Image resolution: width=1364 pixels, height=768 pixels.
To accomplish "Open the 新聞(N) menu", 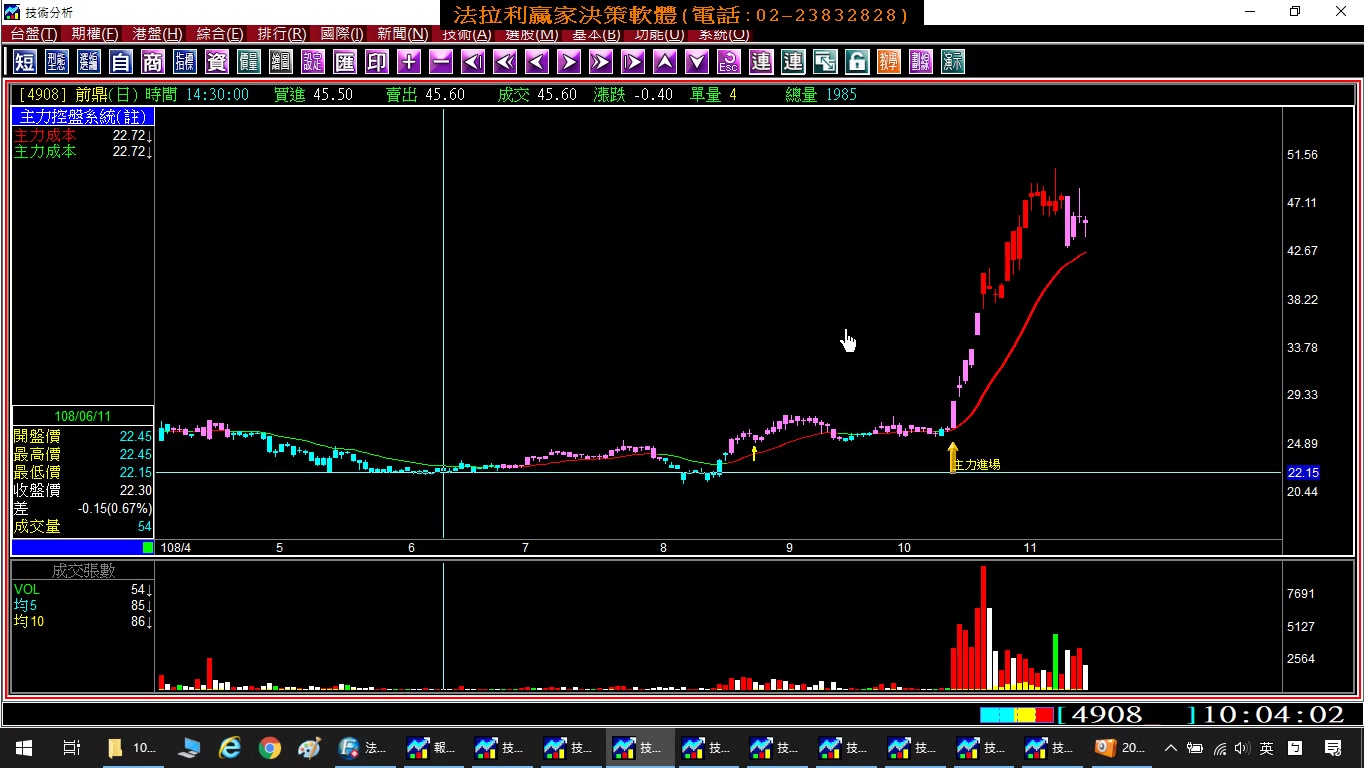I will point(403,34).
